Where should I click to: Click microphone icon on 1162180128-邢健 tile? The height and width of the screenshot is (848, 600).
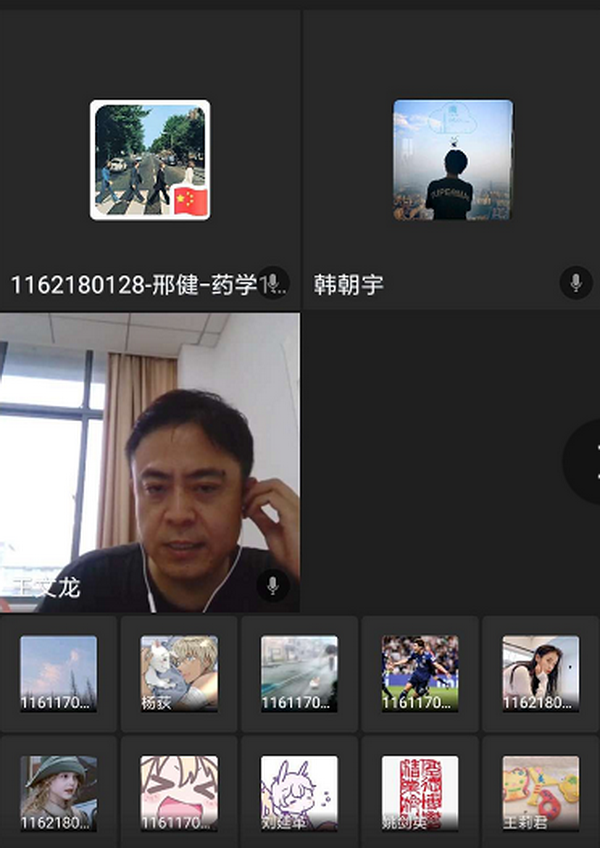[273, 283]
